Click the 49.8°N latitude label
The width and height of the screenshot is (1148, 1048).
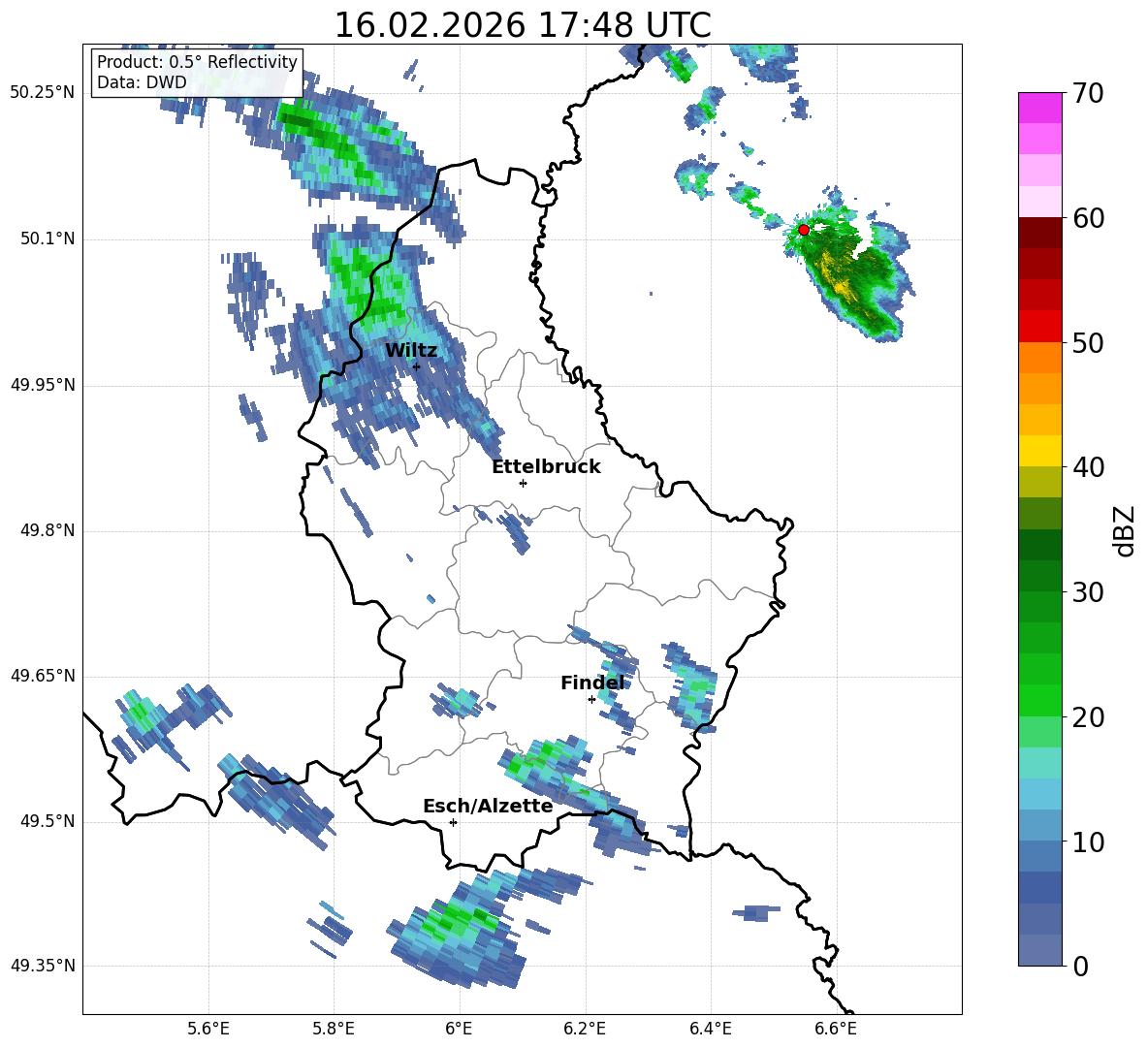48,530
